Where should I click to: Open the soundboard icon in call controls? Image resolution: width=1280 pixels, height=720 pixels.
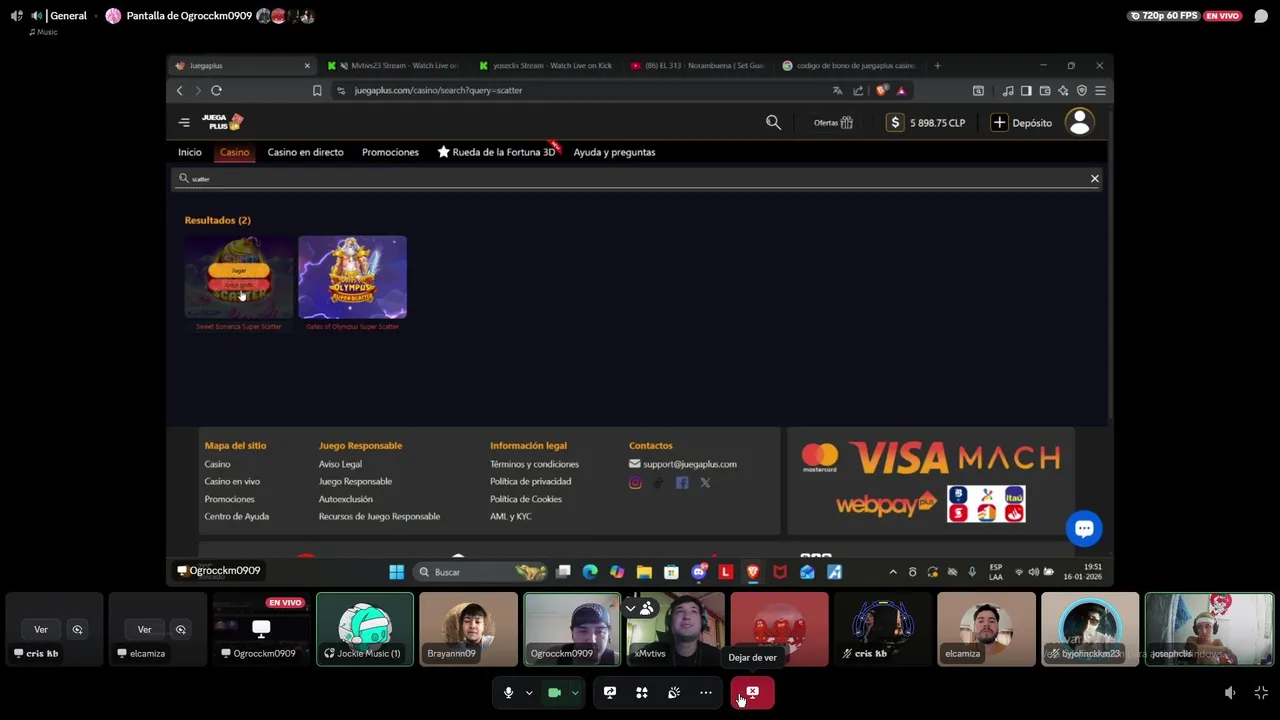point(674,692)
